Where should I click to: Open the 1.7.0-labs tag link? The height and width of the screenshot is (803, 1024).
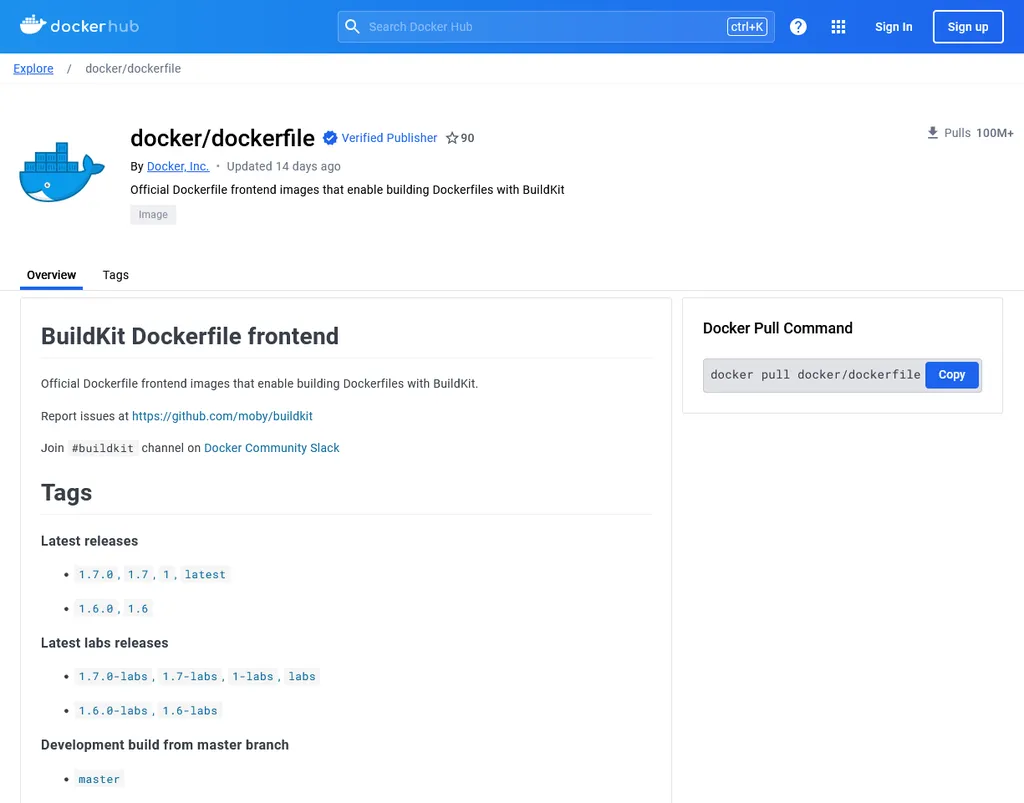pos(113,676)
